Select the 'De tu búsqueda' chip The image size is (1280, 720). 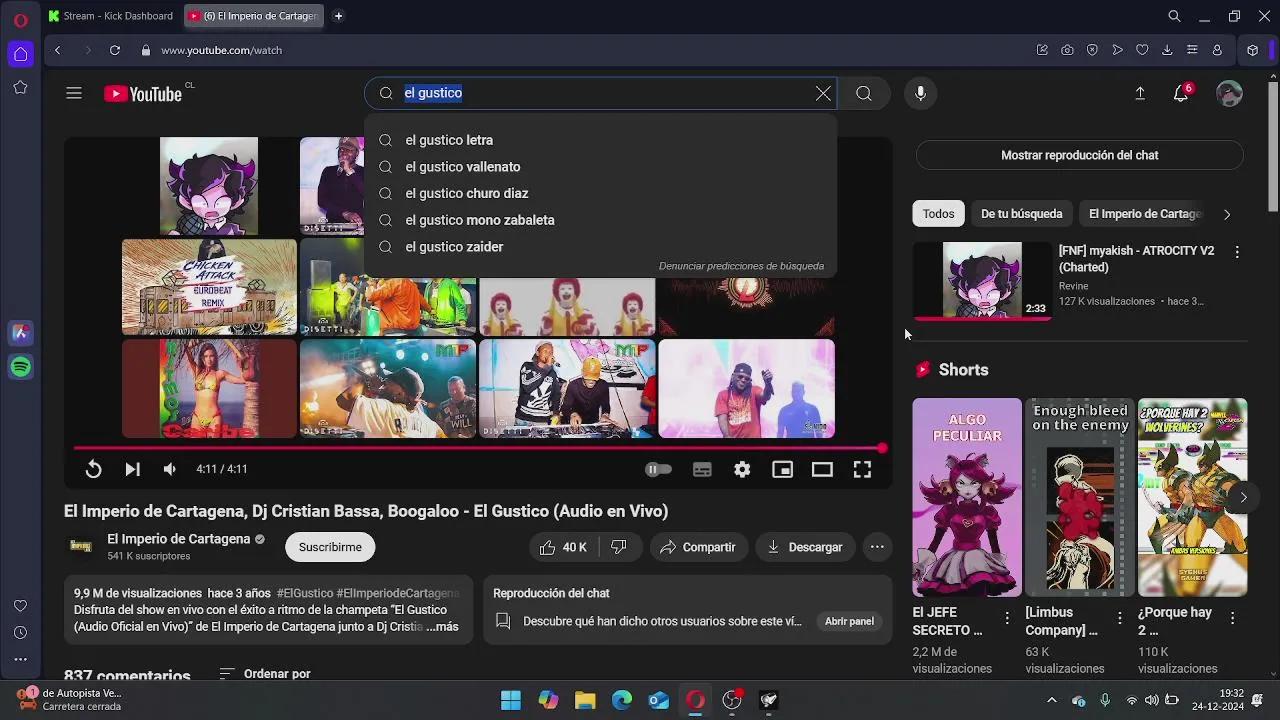[1021, 214]
